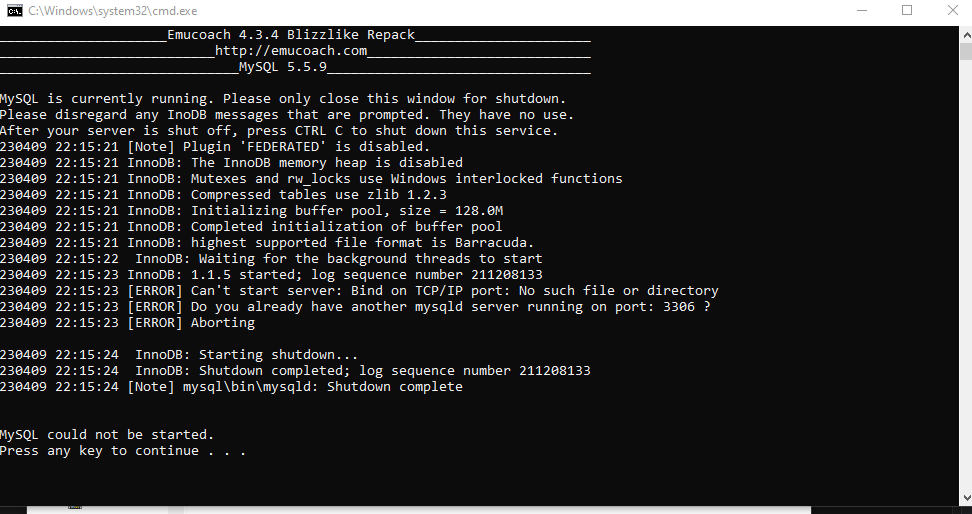Viewport: 972px width, 514px height.
Task: Click the http://emucoach.com address text
Action: coord(291,51)
